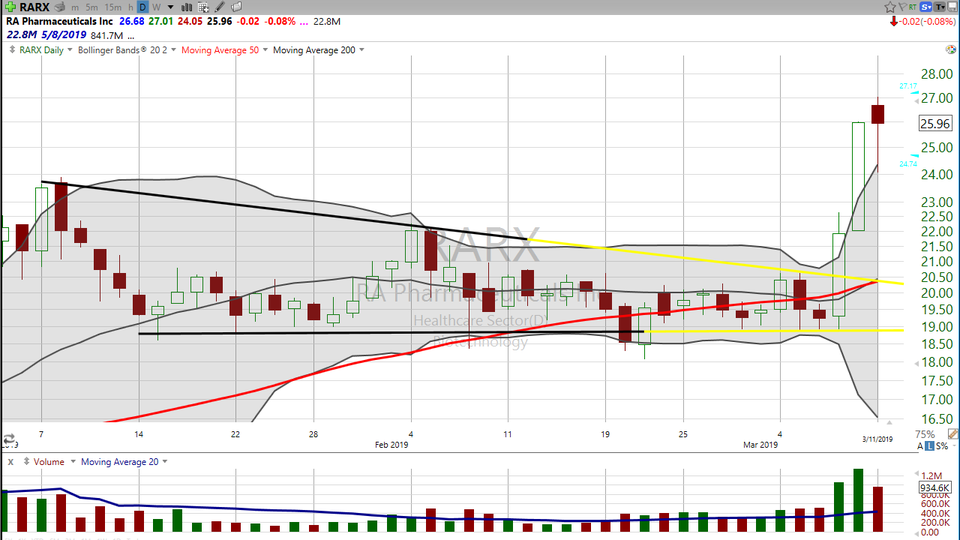Click the 28.00 price axis label
The width and height of the screenshot is (960, 540).
[x=937, y=74]
